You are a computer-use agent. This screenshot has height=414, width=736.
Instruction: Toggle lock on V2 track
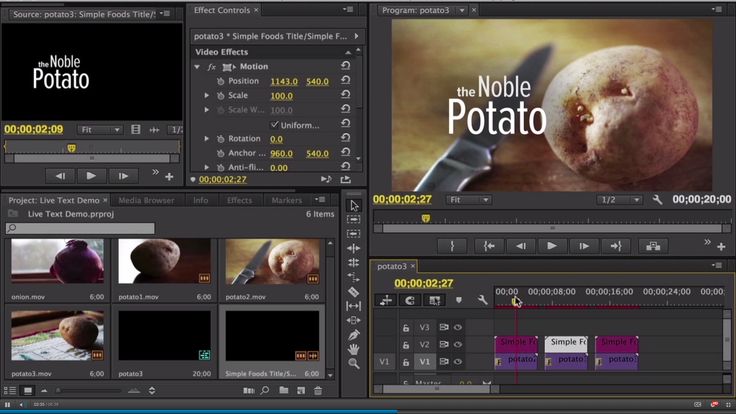click(406, 345)
